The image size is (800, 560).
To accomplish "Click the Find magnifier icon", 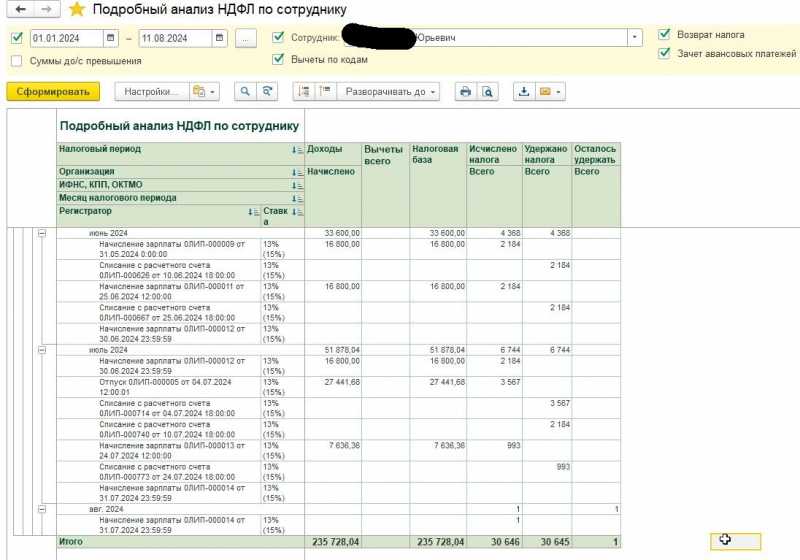I will click(x=245, y=92).
